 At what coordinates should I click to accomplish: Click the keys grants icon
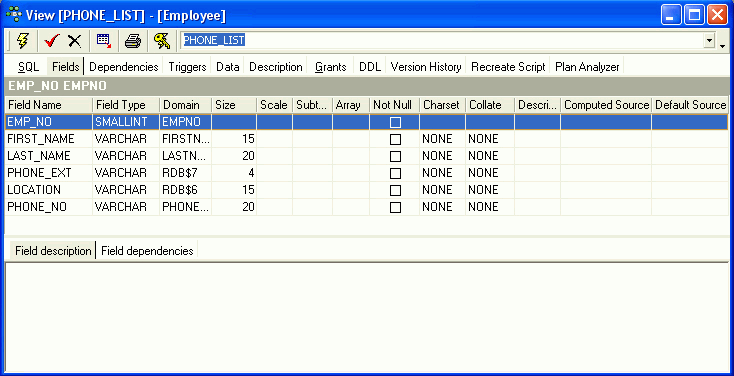[x=162, y=41]
